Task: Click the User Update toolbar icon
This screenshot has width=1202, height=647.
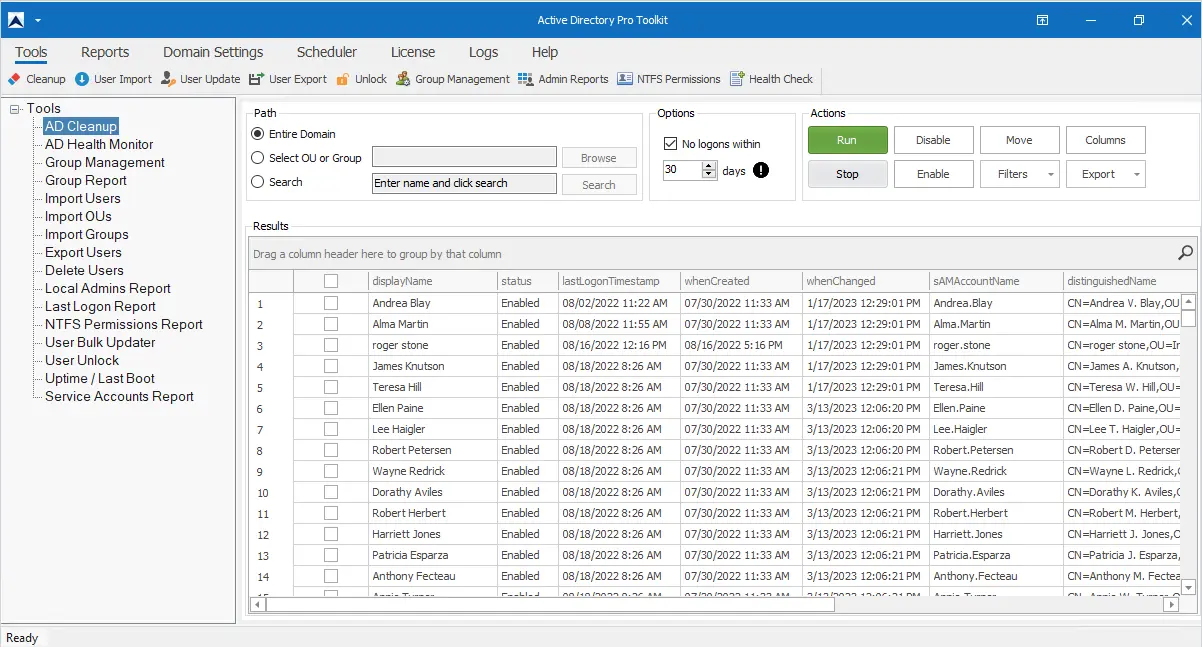Action: tap(168, 79)
